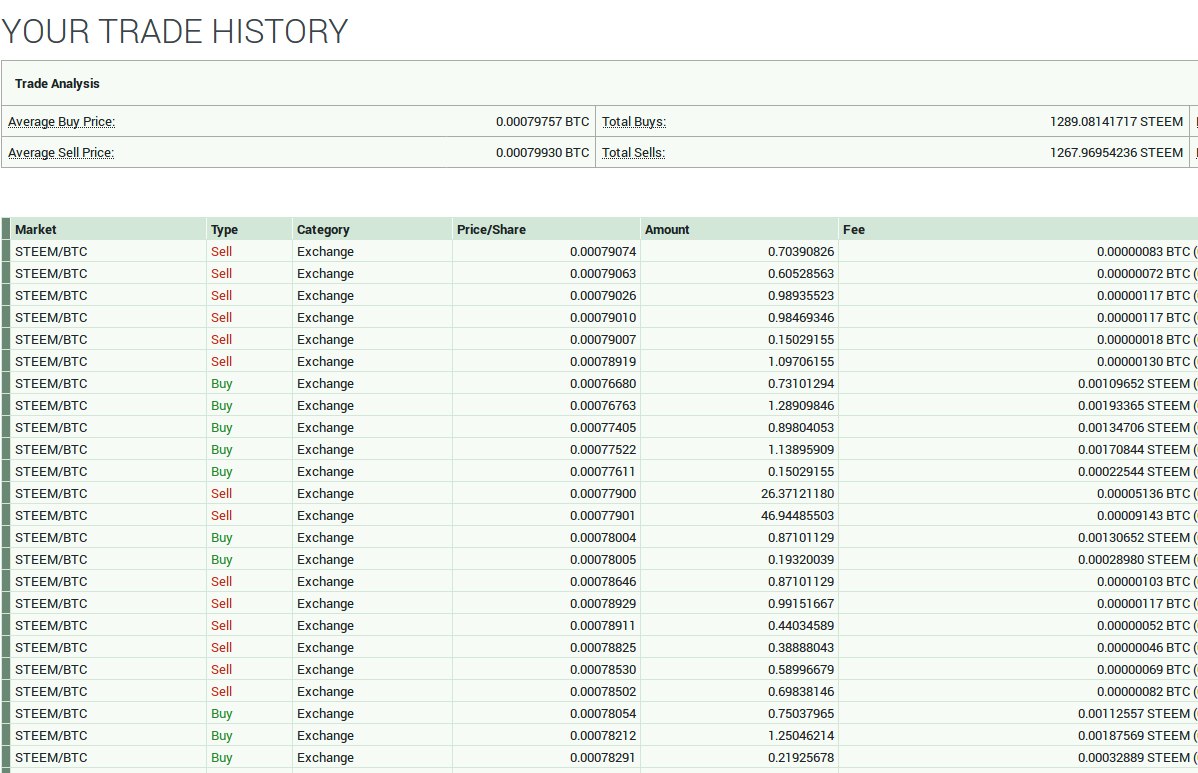Click the Trade Analysis heading
The height and width of the screenshot is (773, 1198).
57,84
